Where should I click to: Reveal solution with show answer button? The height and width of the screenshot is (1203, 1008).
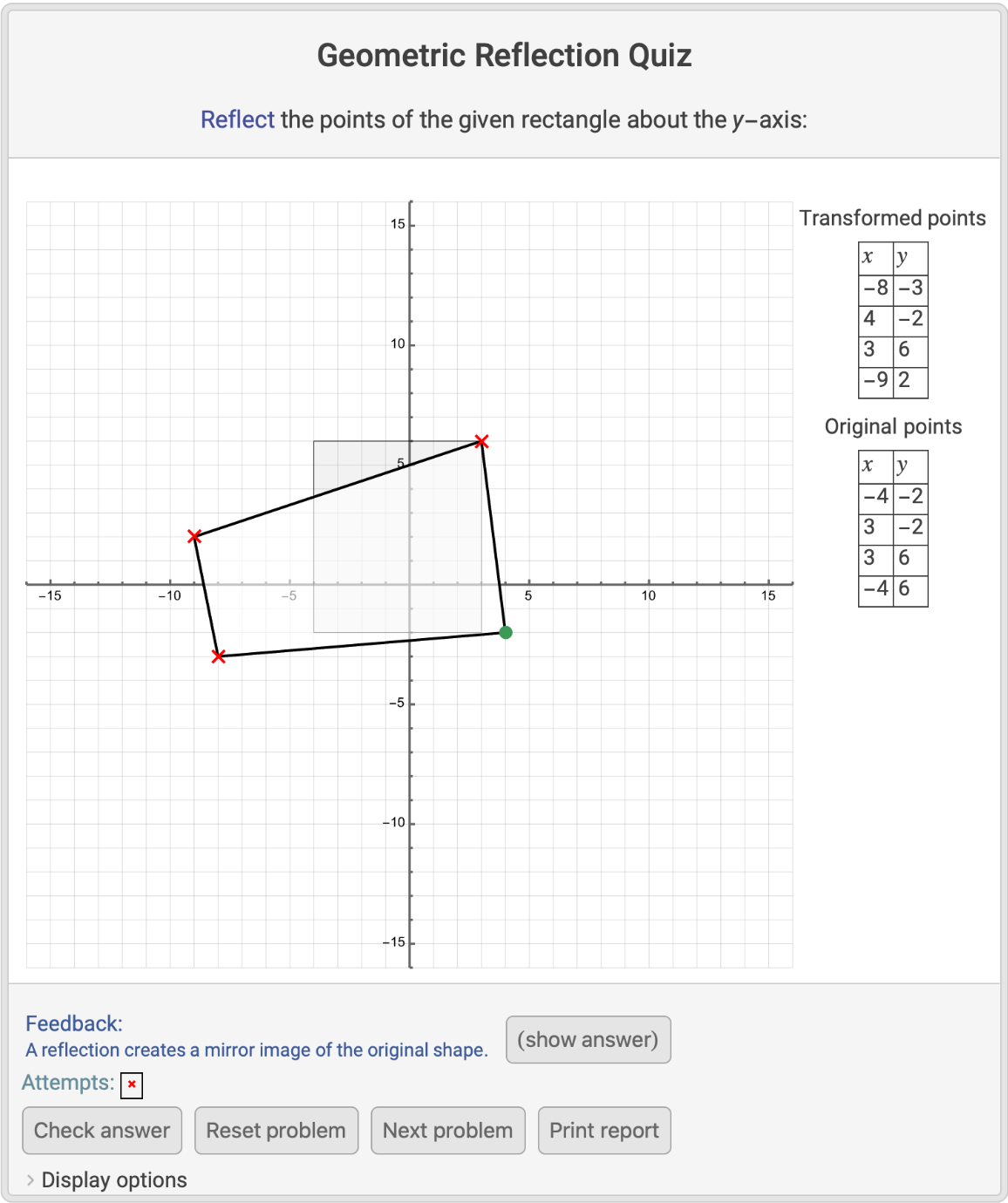pos(588,1039)
